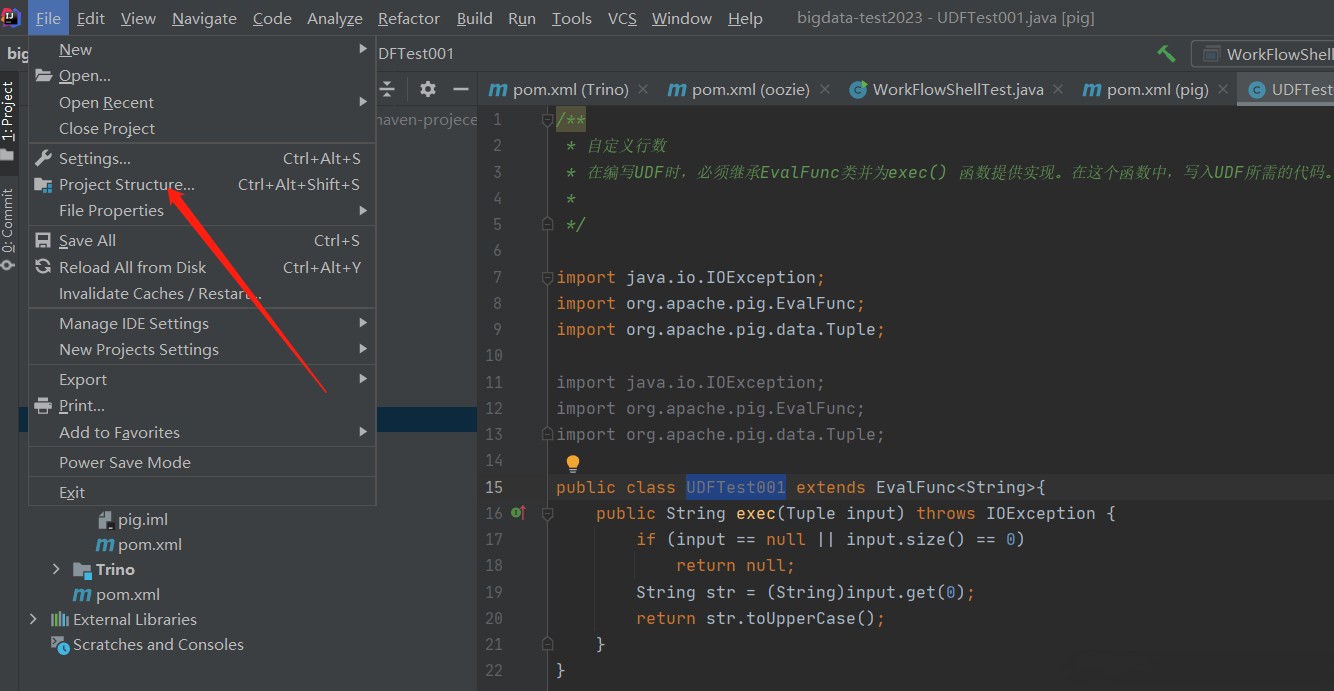Close the WorkFlowShellTest.java tab
Screen dimensions: 1334x691
pos(1058,89)
